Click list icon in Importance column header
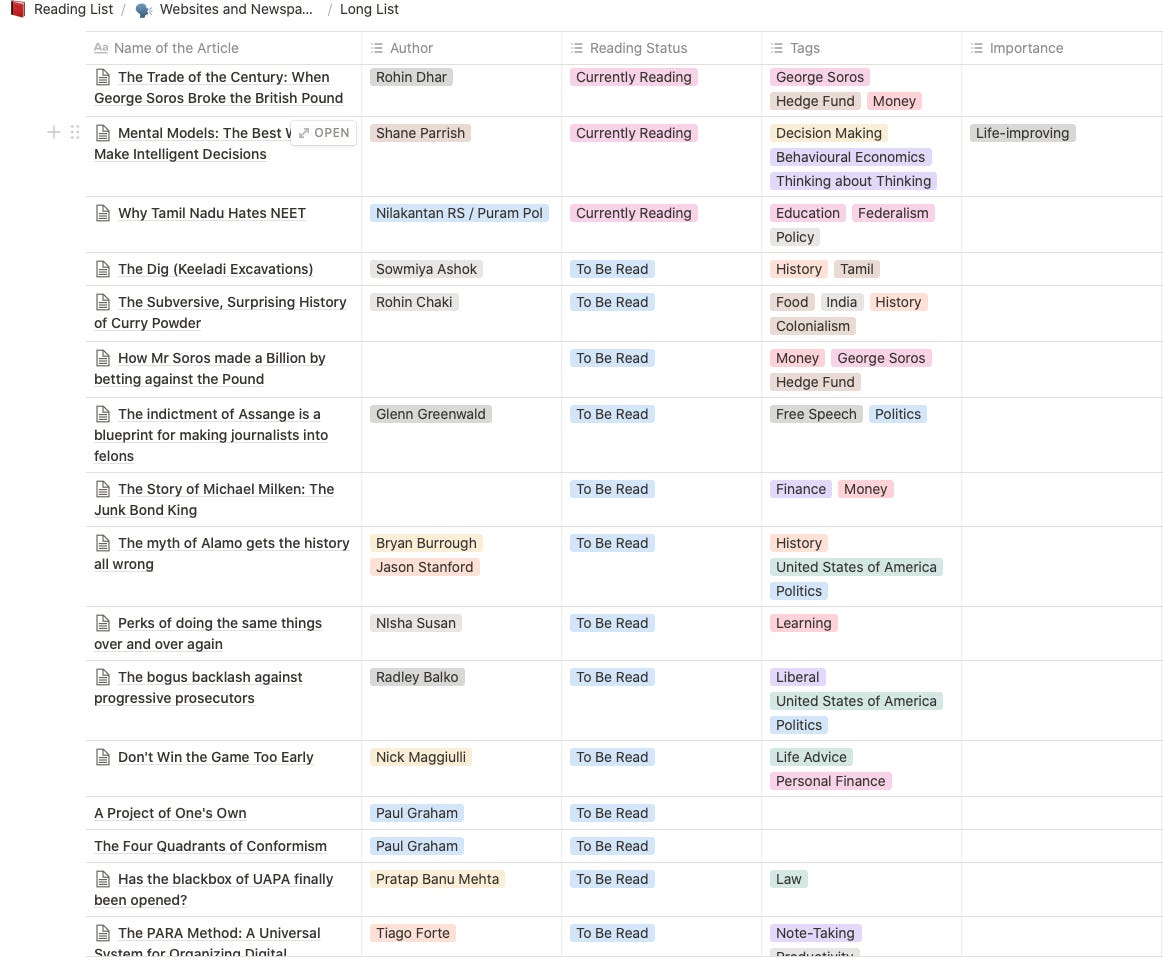The image size is (1163, 966). pyautogui.click(x=976, y=48)
